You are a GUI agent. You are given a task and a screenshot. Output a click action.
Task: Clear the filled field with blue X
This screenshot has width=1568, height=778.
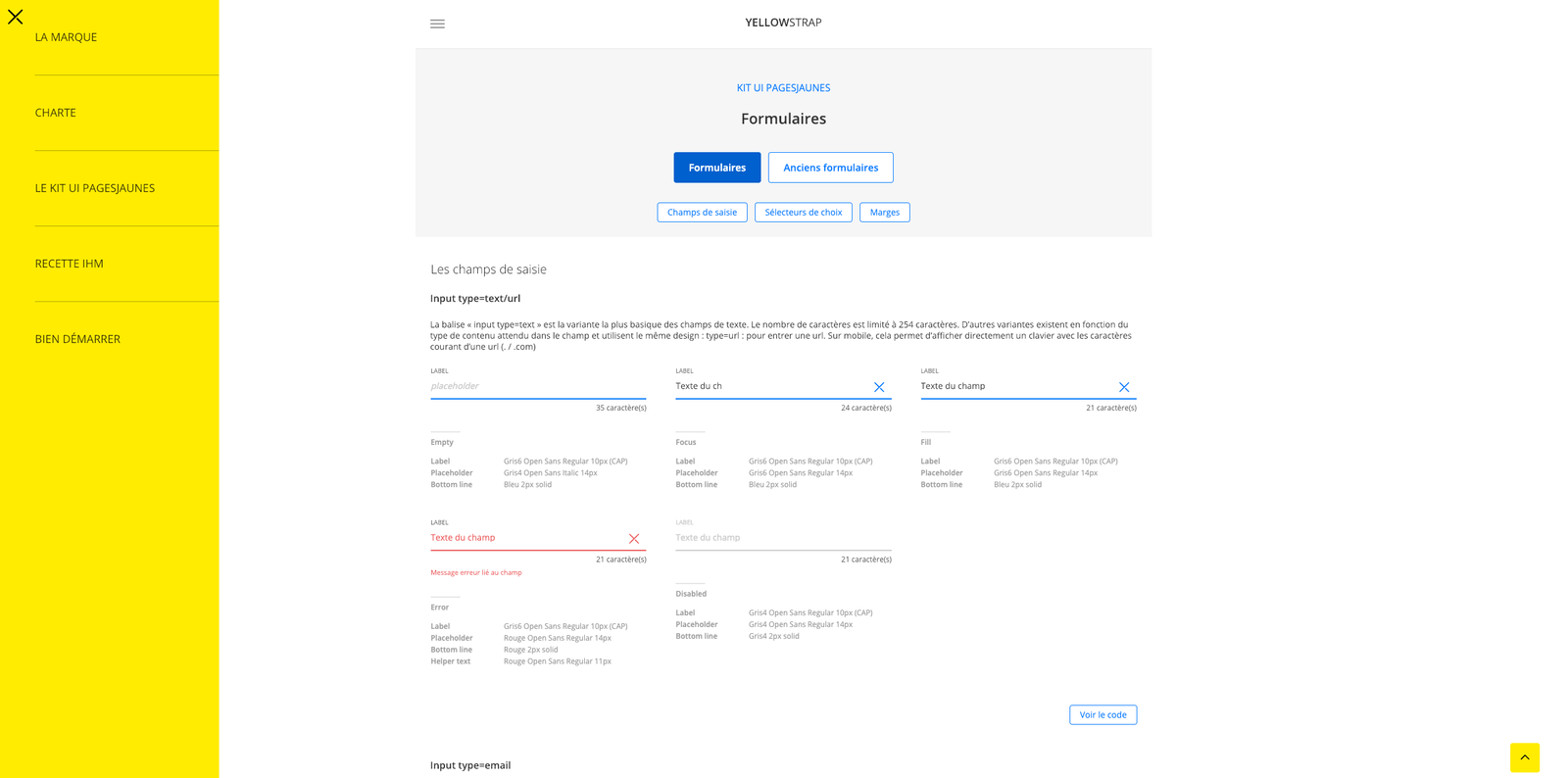point(1124,387)
